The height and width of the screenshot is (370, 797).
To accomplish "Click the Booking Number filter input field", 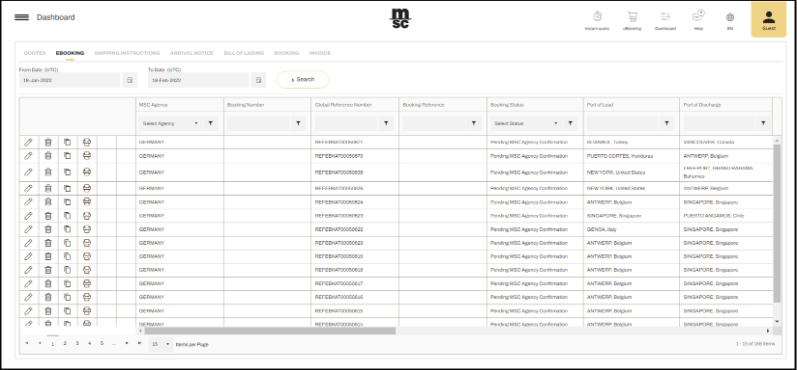I will pyautogui.click(x=258, y=124).
